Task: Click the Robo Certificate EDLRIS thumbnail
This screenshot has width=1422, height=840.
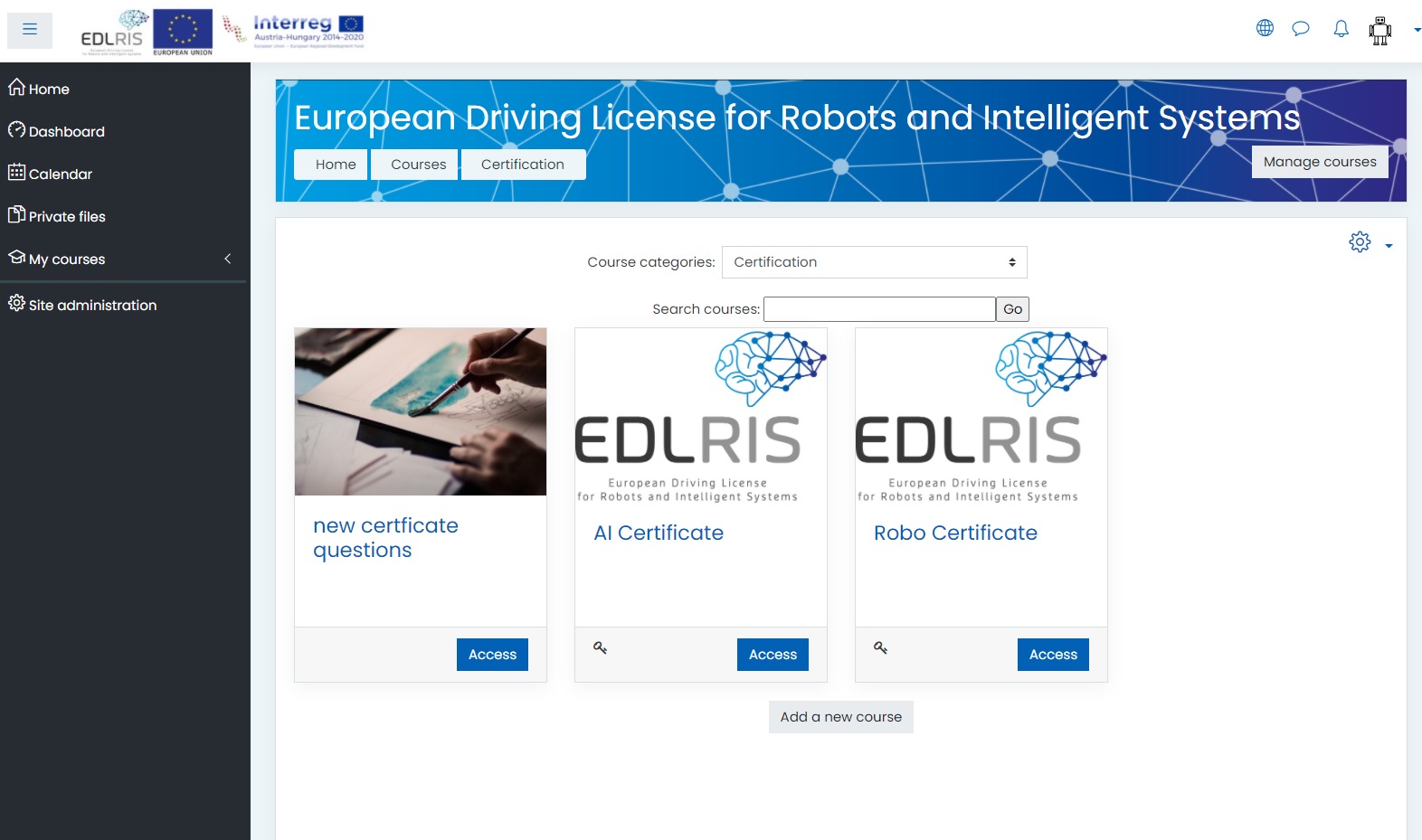Action: (x=981, y=416)
